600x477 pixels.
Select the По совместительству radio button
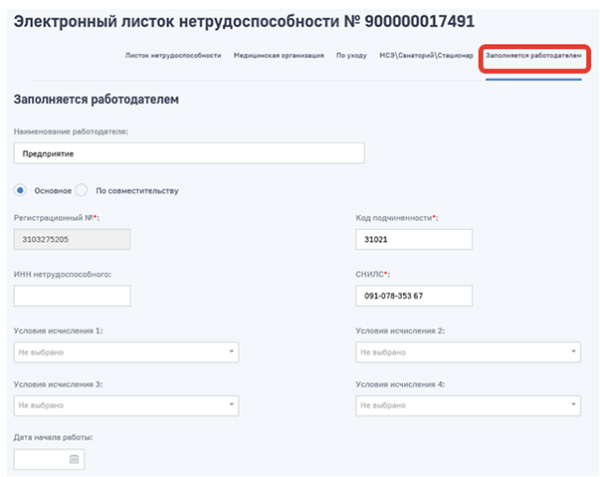coord(83,190)
